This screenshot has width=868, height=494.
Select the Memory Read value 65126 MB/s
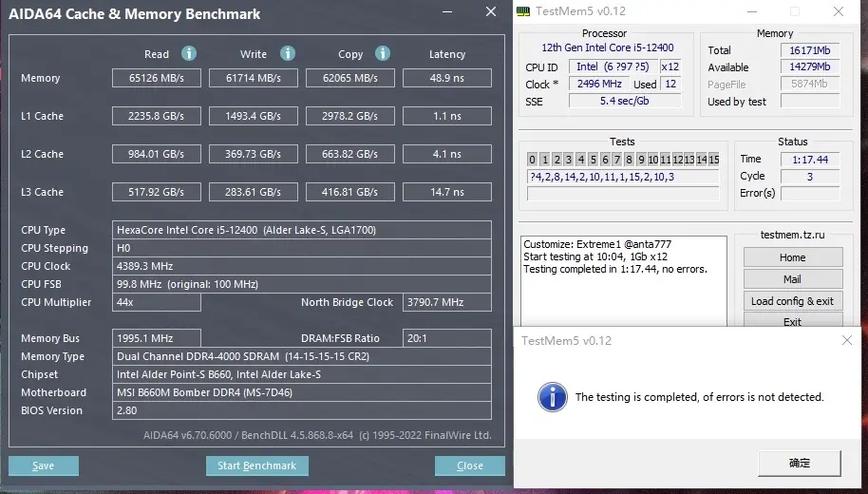click(157, 78)
